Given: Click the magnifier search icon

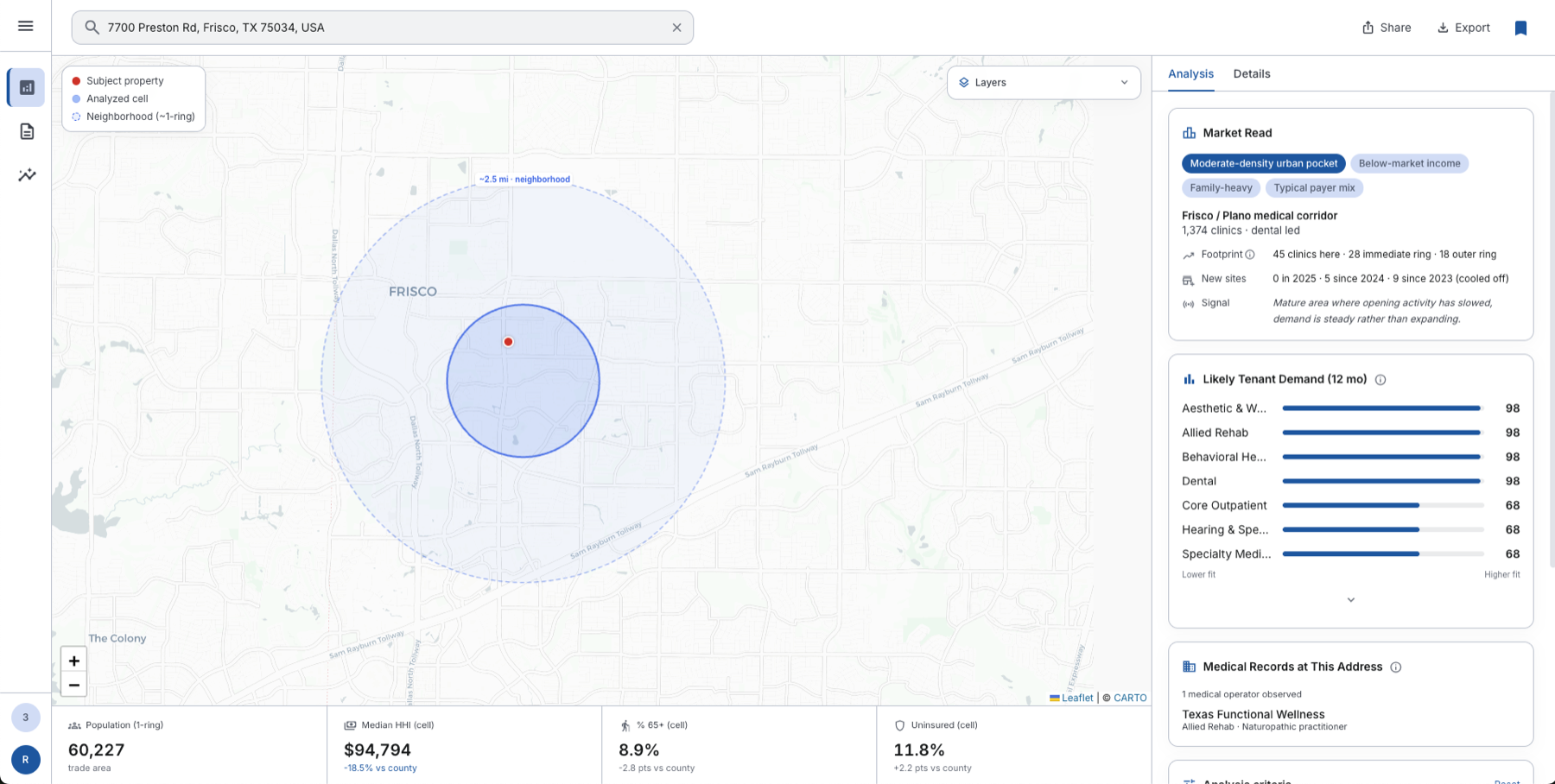Looking at the screenshot, I should coord(92,28).
